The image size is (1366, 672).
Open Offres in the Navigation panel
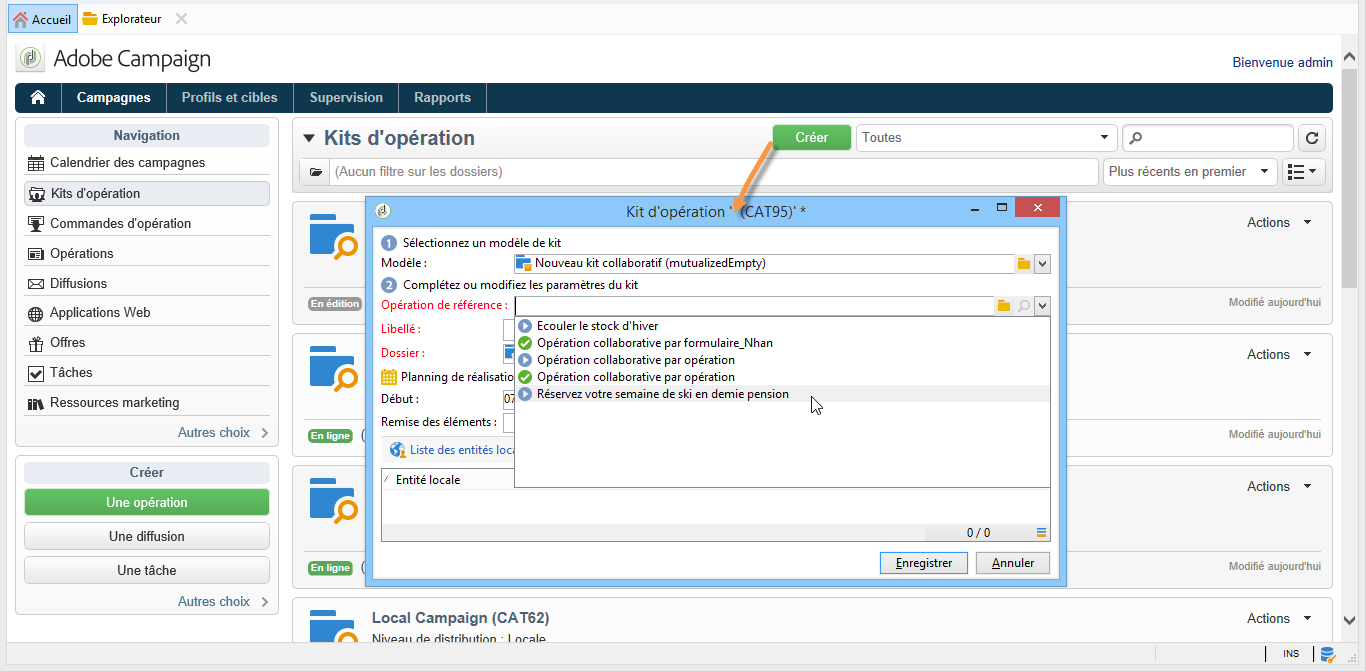[146, 342]
